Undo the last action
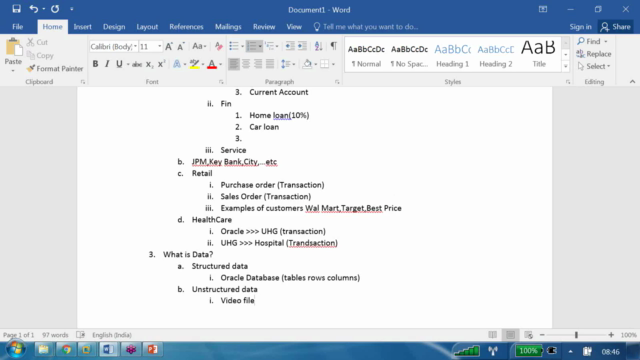640x360 pixels. 33,9
